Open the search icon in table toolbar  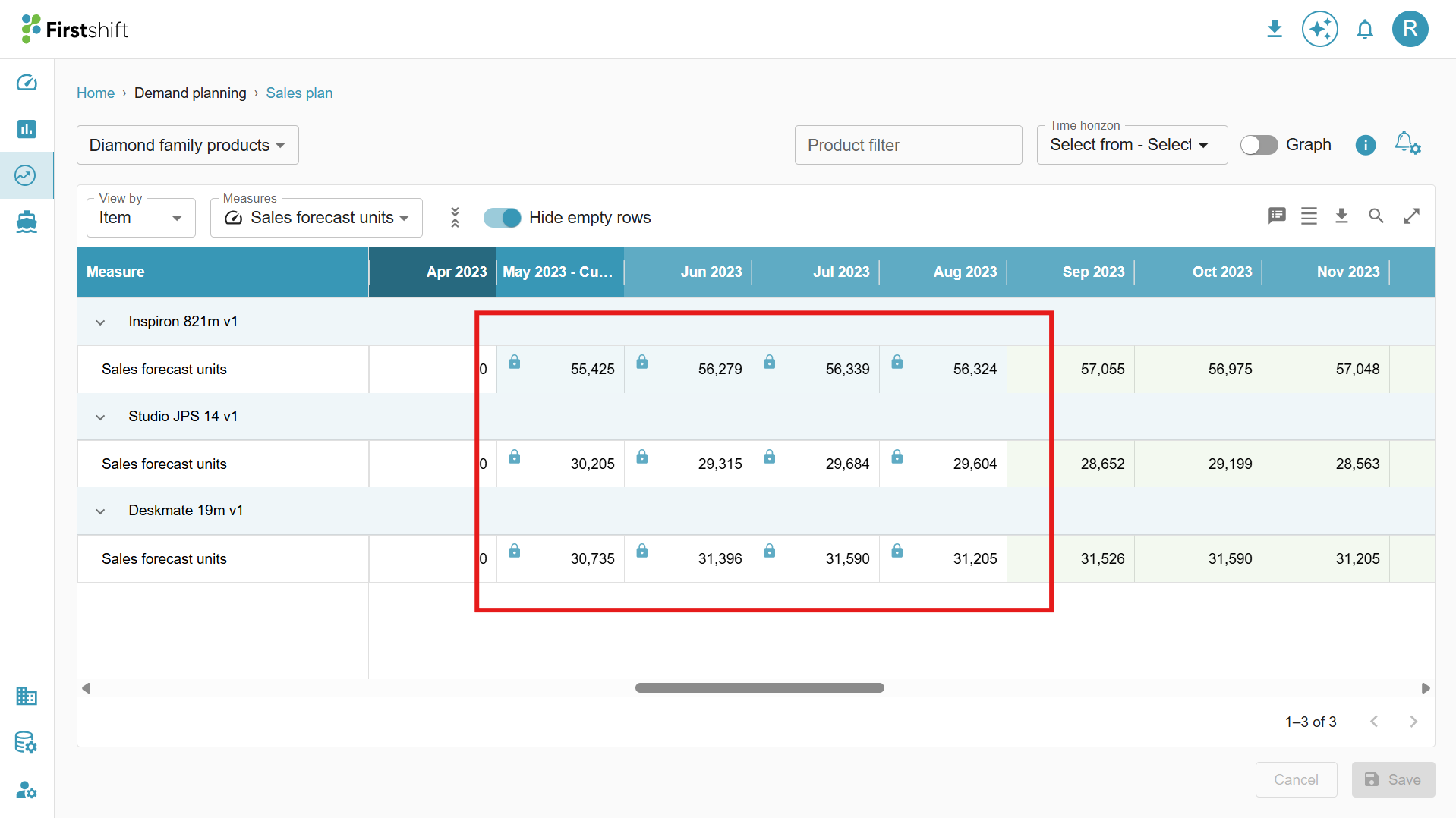pyautogui.click(x=1376, y=216)
